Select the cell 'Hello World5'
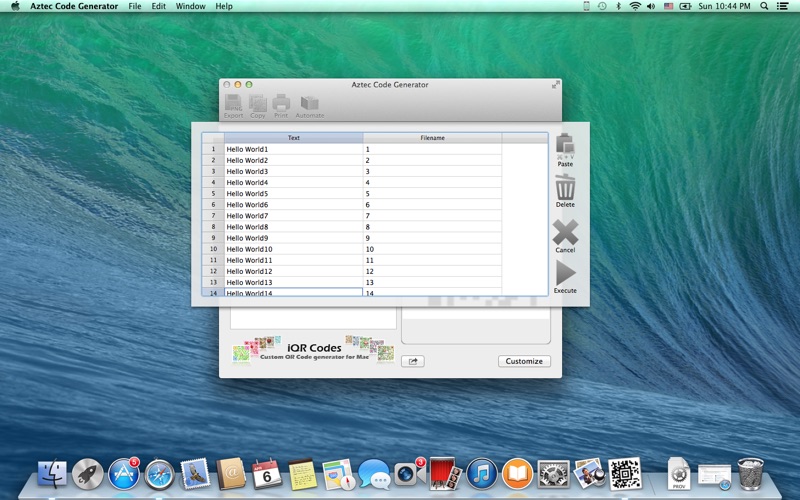Screen dimensions: 800x500 [293, 193]
